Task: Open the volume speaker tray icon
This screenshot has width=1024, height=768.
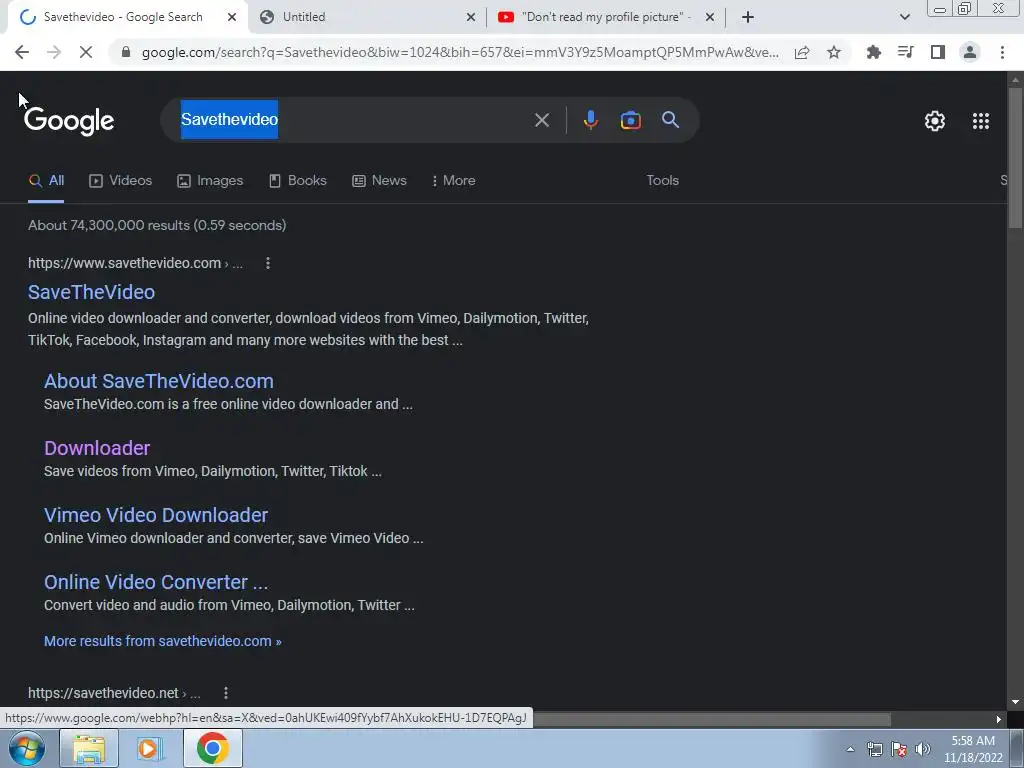Action: [x=923, y=749]
